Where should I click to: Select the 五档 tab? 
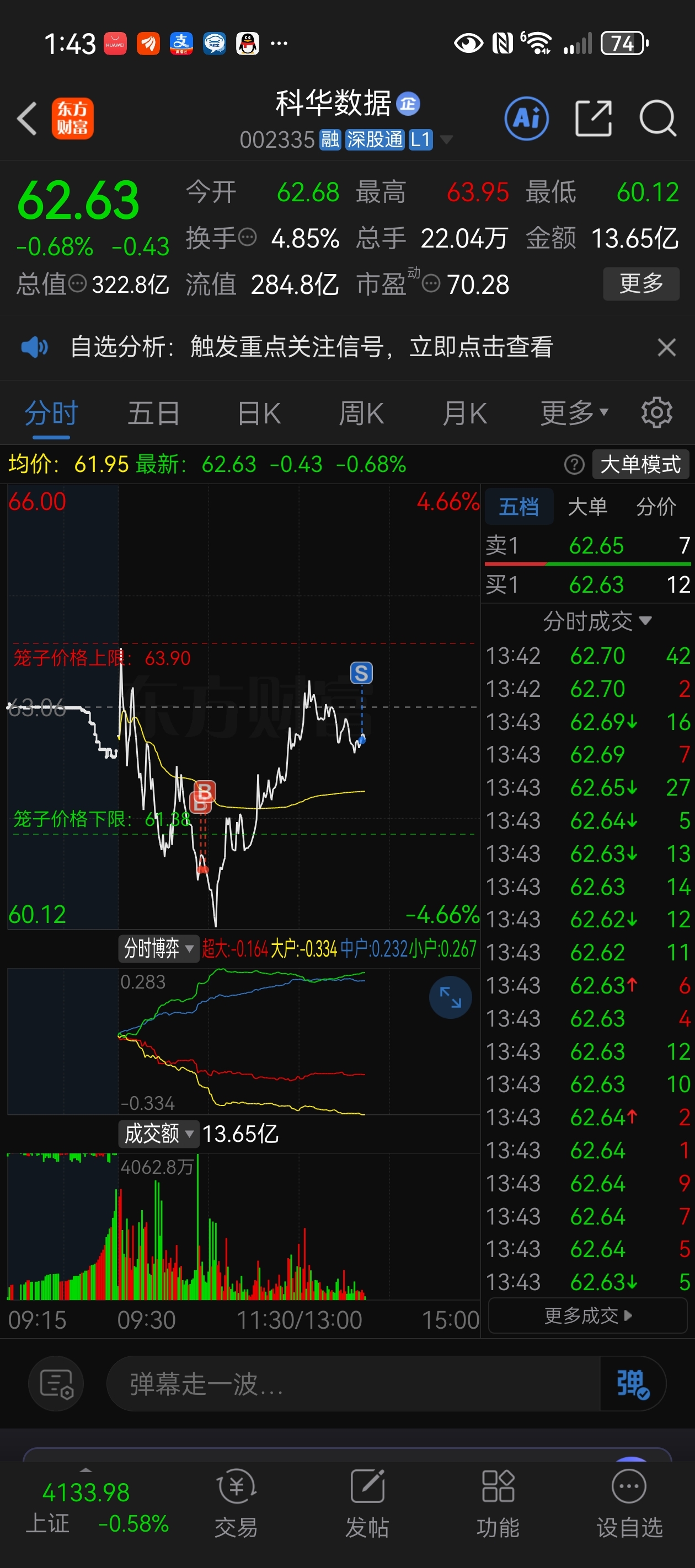(x=519, y=506)
